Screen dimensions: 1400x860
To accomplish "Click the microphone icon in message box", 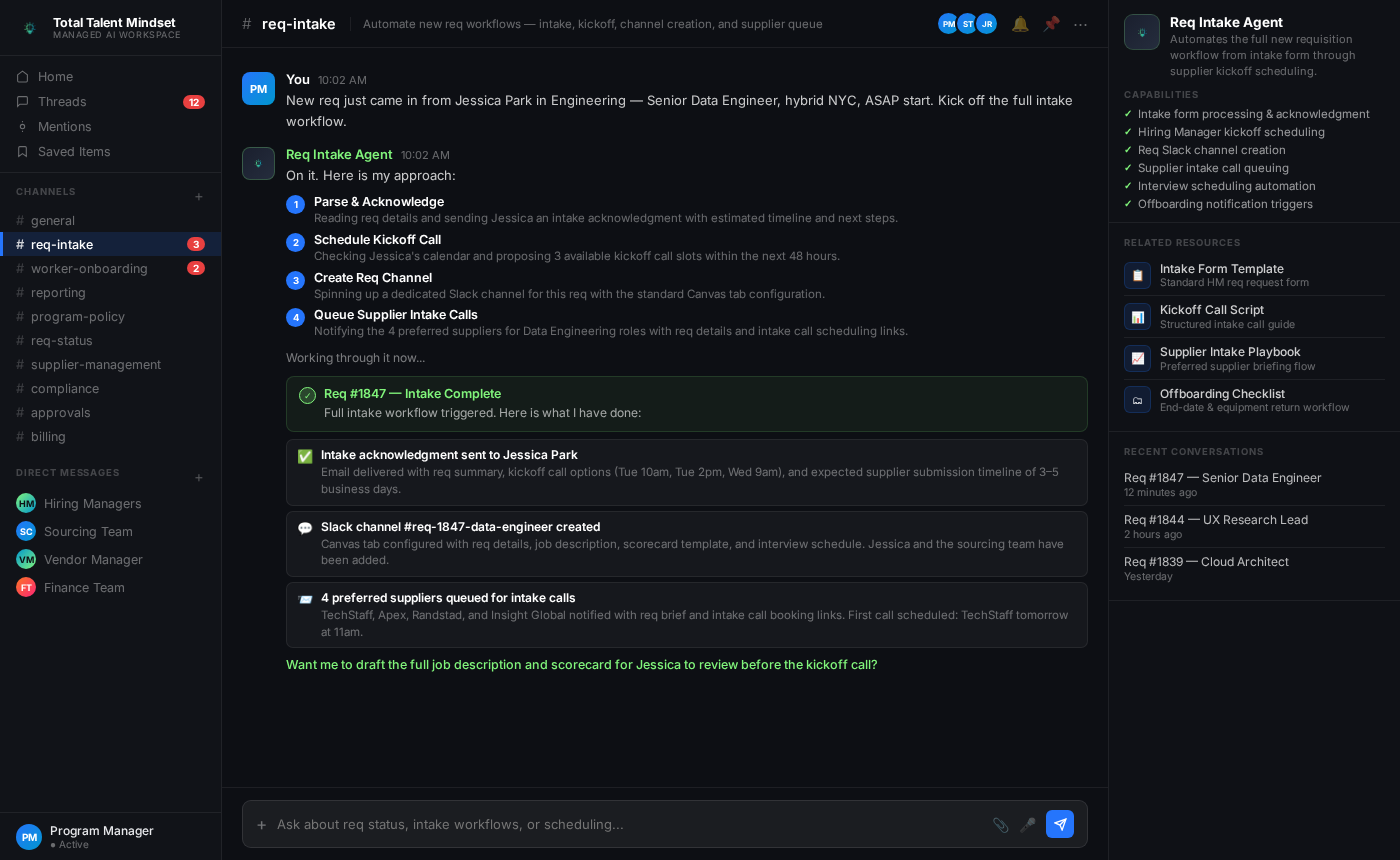I will (1027, 825).
